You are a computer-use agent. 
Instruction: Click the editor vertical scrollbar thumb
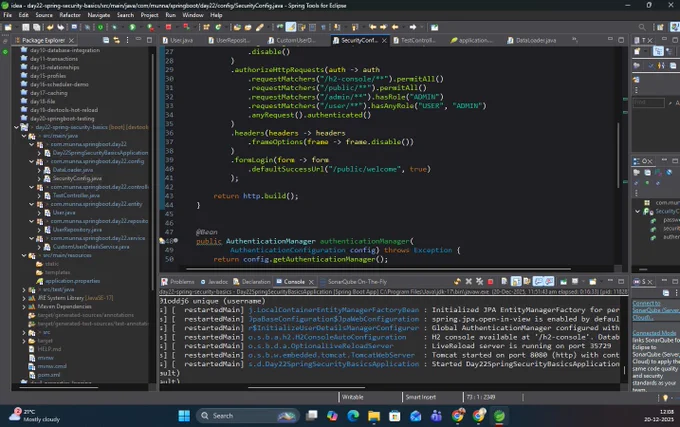pyautogui.click(x=618, y=155)
